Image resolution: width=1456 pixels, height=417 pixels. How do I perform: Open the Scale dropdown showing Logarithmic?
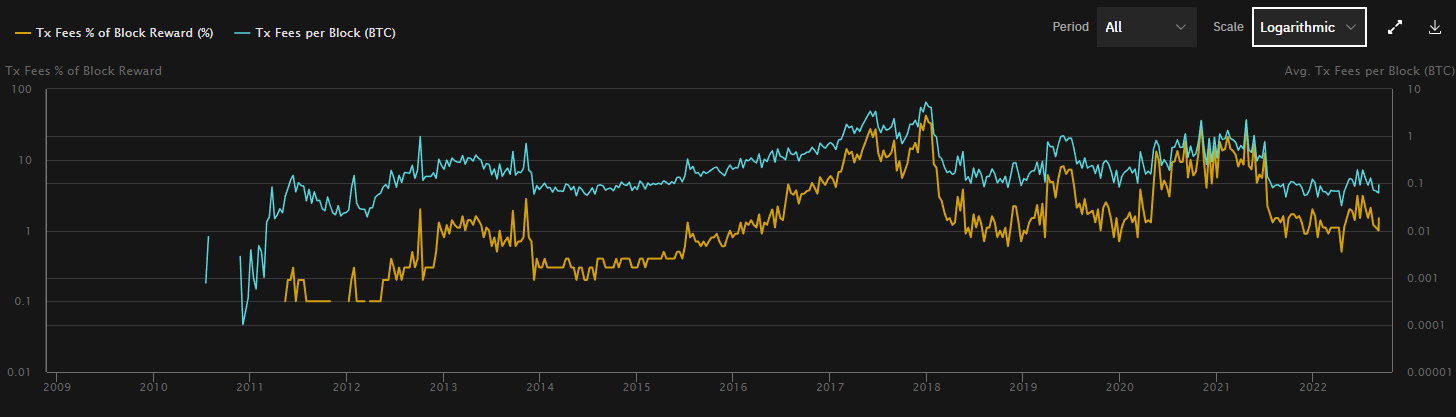coord(1309,27)
